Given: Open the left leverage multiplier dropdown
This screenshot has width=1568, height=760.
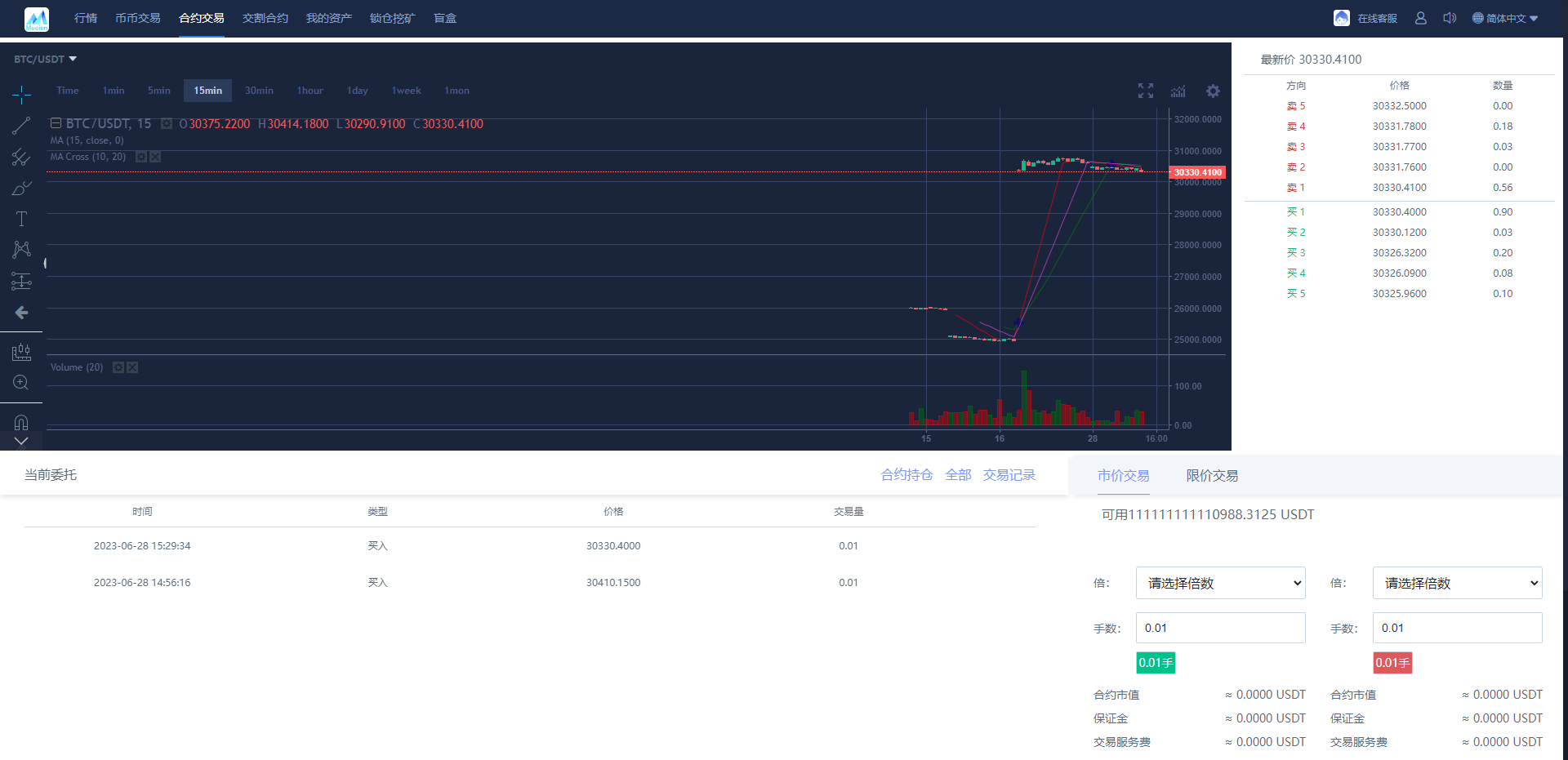Looking at the screenshot, I should (1220, 583).
